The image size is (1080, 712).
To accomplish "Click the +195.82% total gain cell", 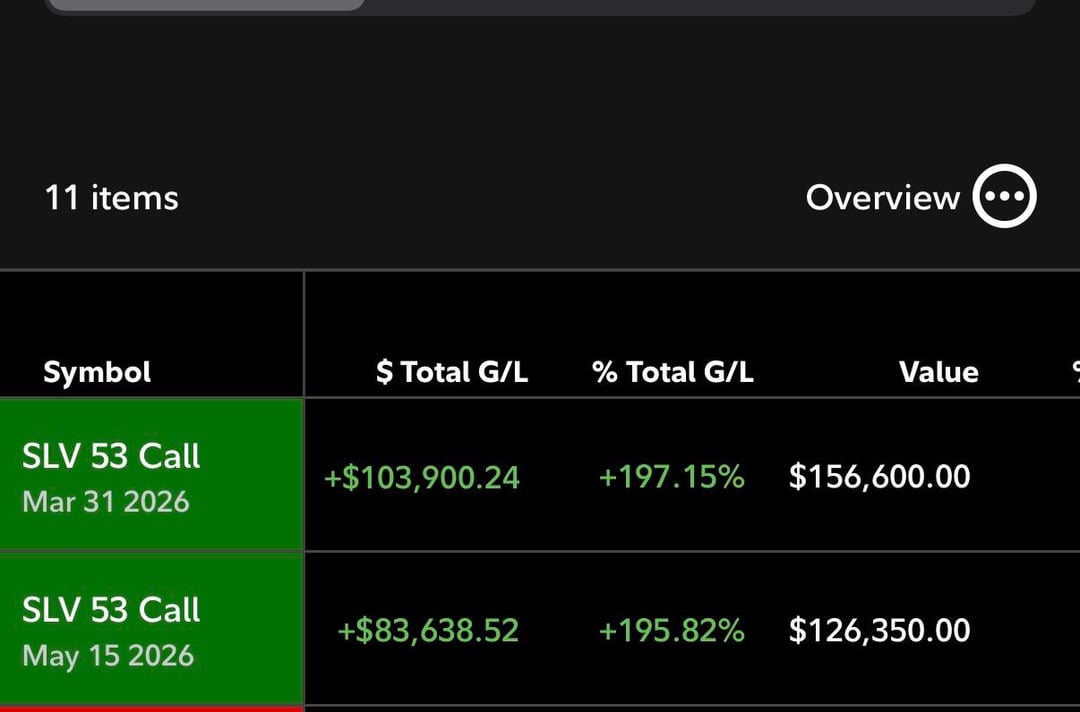I will [671, 631].
